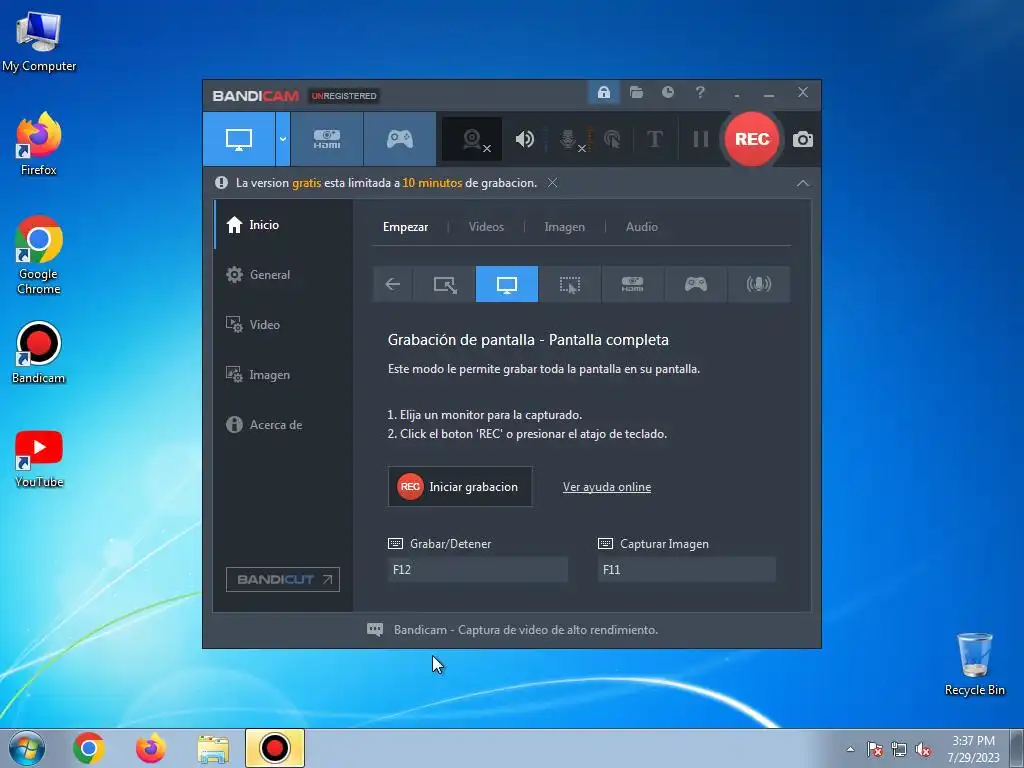Click the muted volume tray icon
The height and width of the screenshot is (768, 1024).
pyautogui.click(x=923, y=750)
